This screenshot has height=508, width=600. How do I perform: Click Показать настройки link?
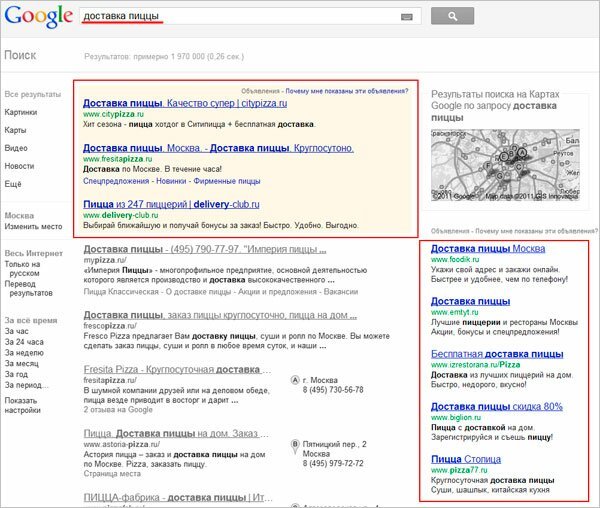[x=23, y=405]
